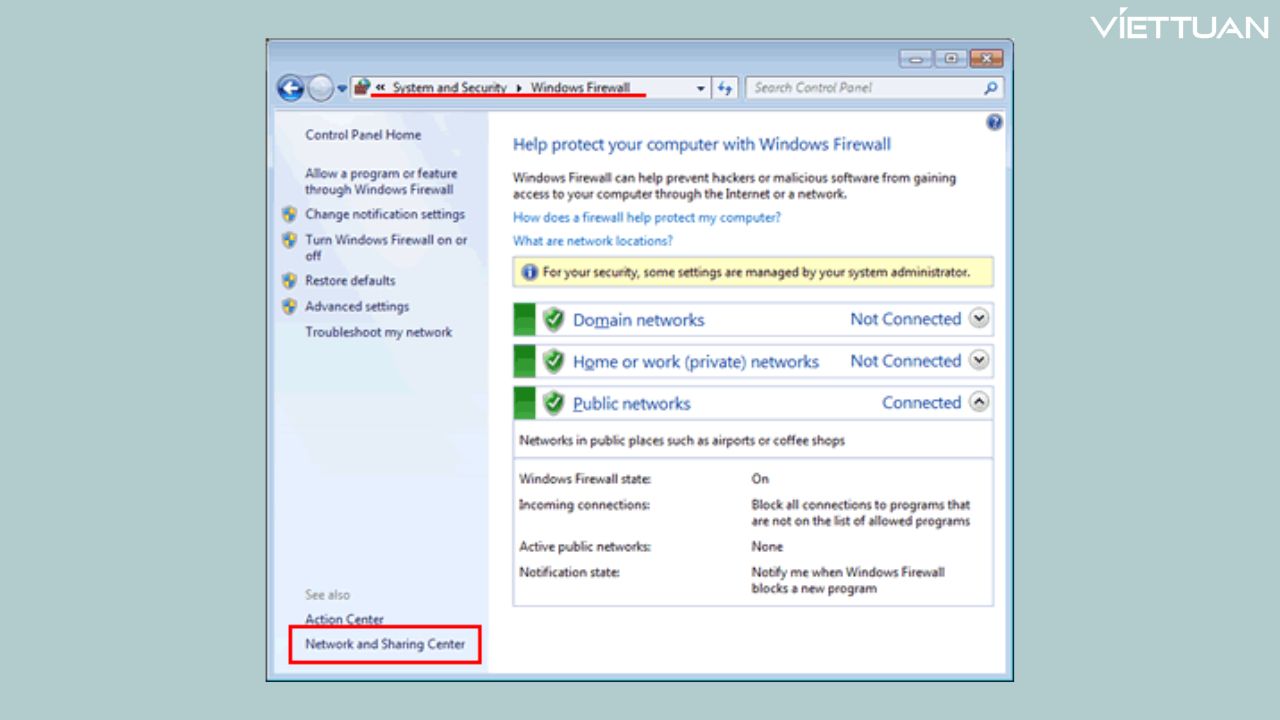Image resolution: width=1280 pixels, height=720 pixels.
Task: Click the refresh button beside address bar
Action: coord(726,88)
